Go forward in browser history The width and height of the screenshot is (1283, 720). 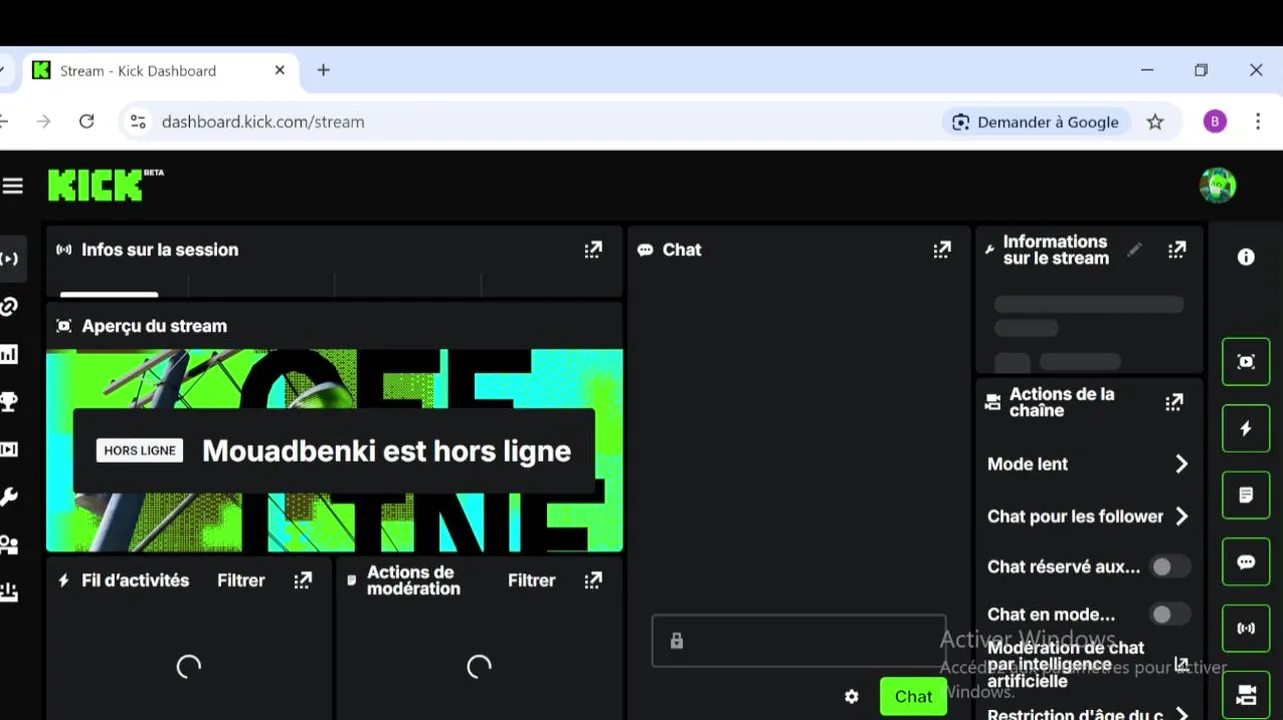(x=43, y=122)
